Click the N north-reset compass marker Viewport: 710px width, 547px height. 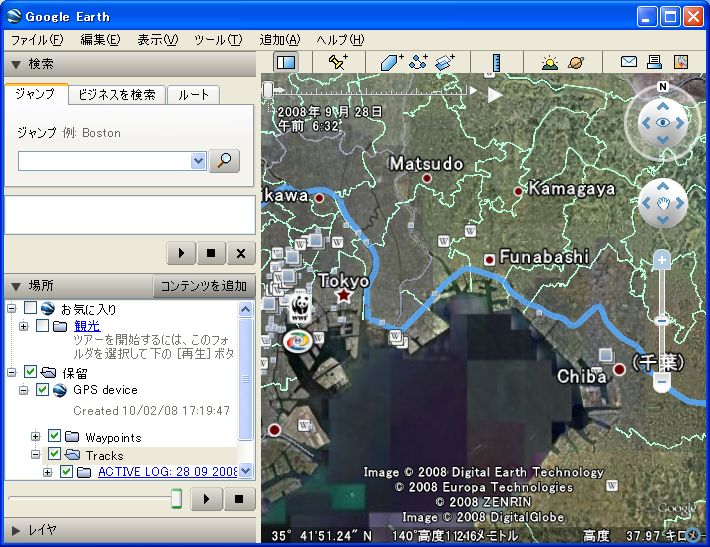663,86
